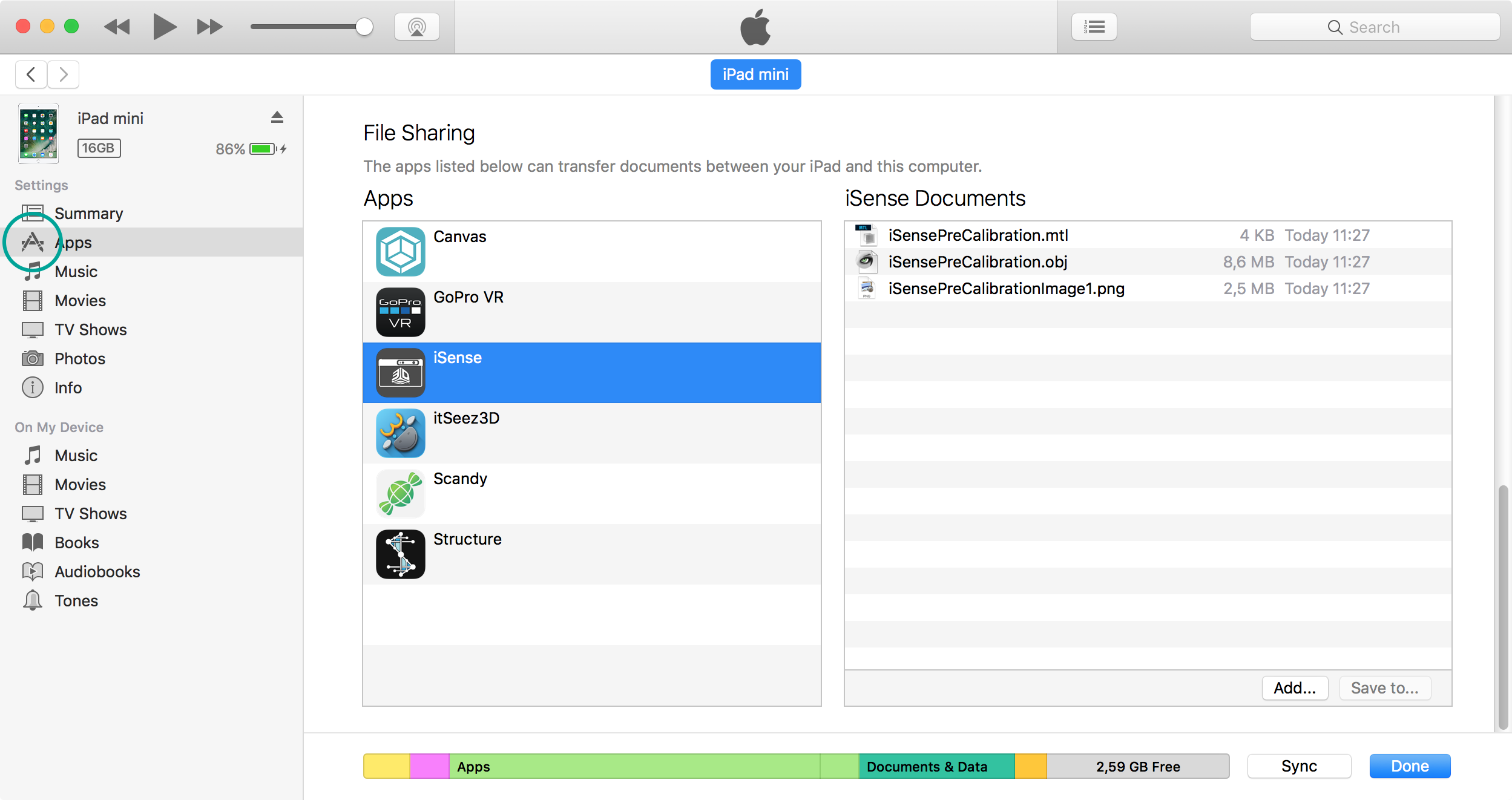The height and width of the screenshot is (800, 1512).
Task: Click the eject icon next to iPad mini
Action: (277, 117)
